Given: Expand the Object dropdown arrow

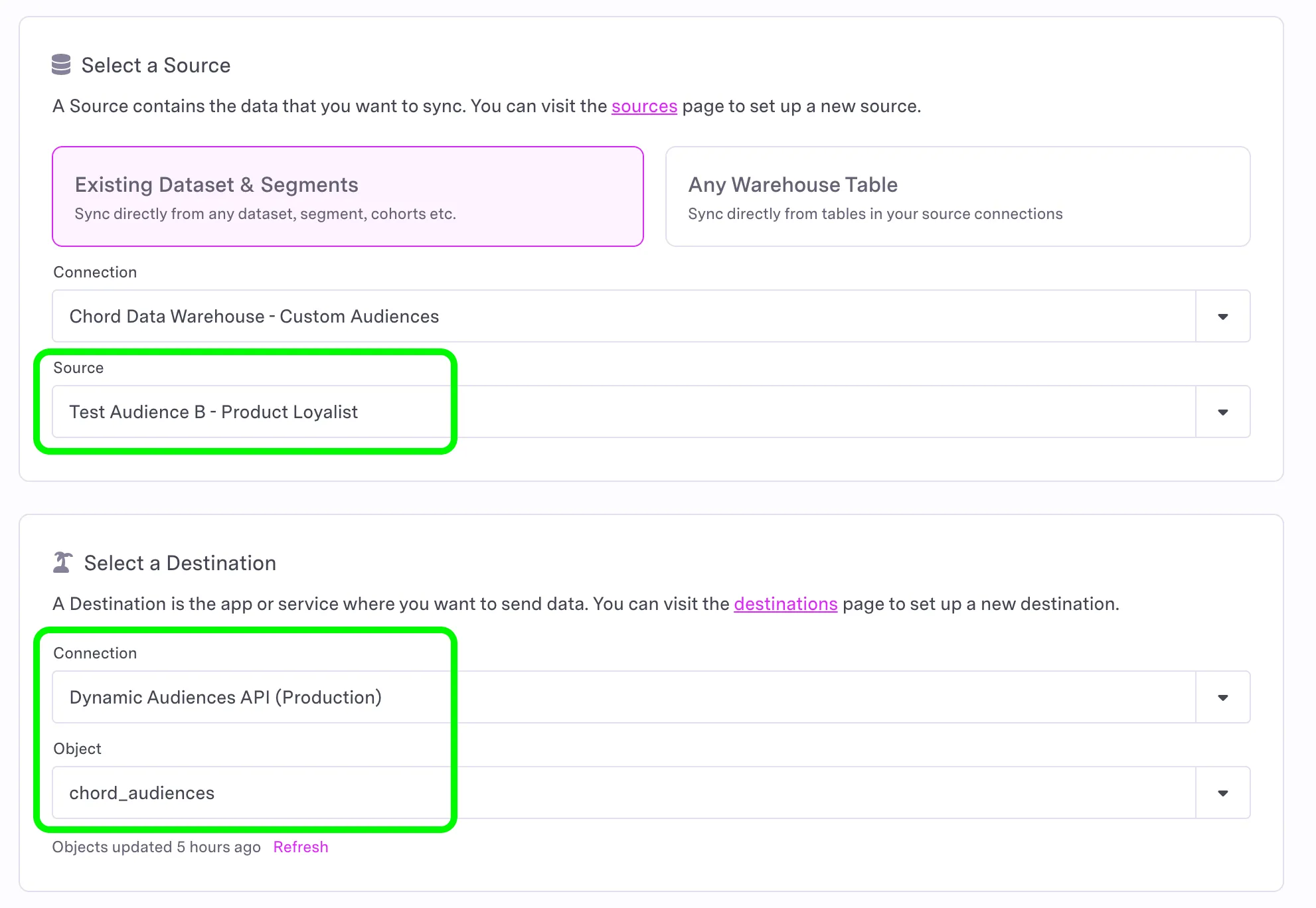Looking at the screenshot, I should click(x=1222, y=793).
